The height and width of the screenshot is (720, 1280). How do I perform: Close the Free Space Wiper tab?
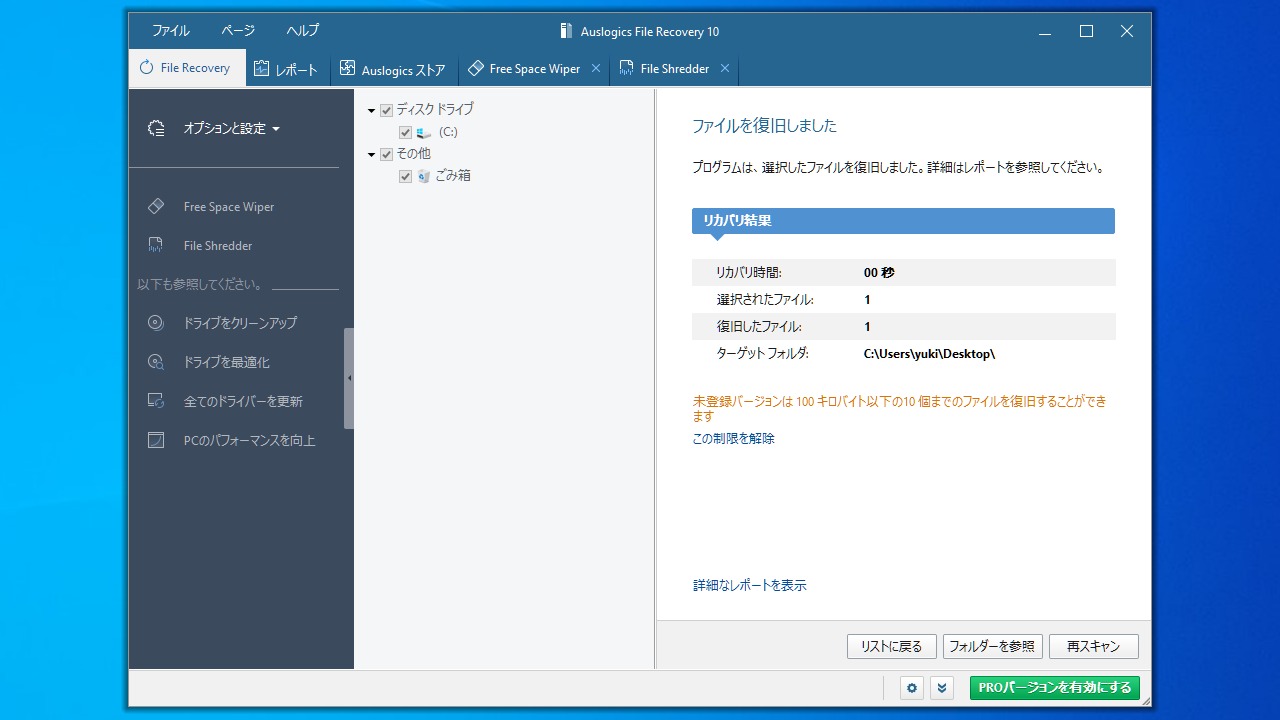[596, 68]
